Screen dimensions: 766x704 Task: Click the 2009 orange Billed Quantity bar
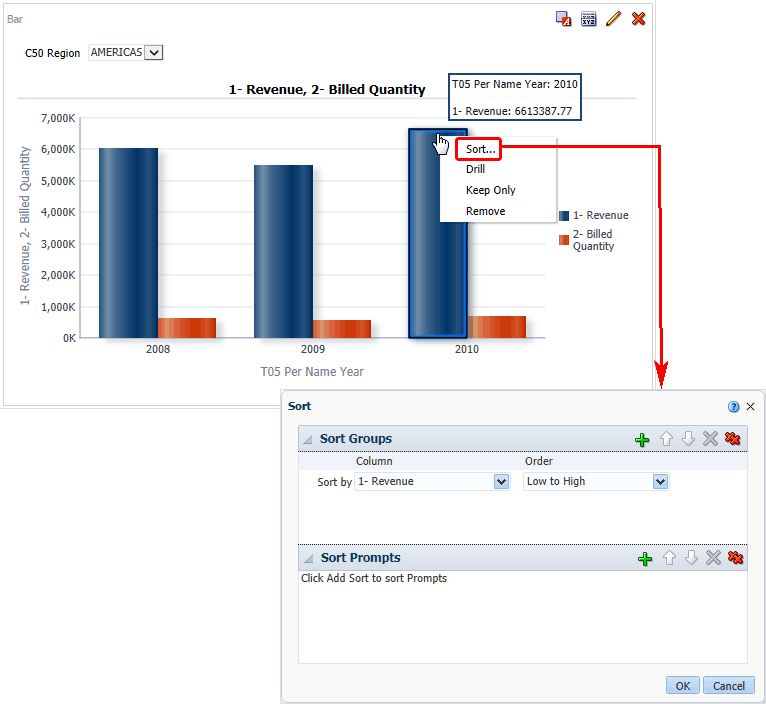(342, 329)
